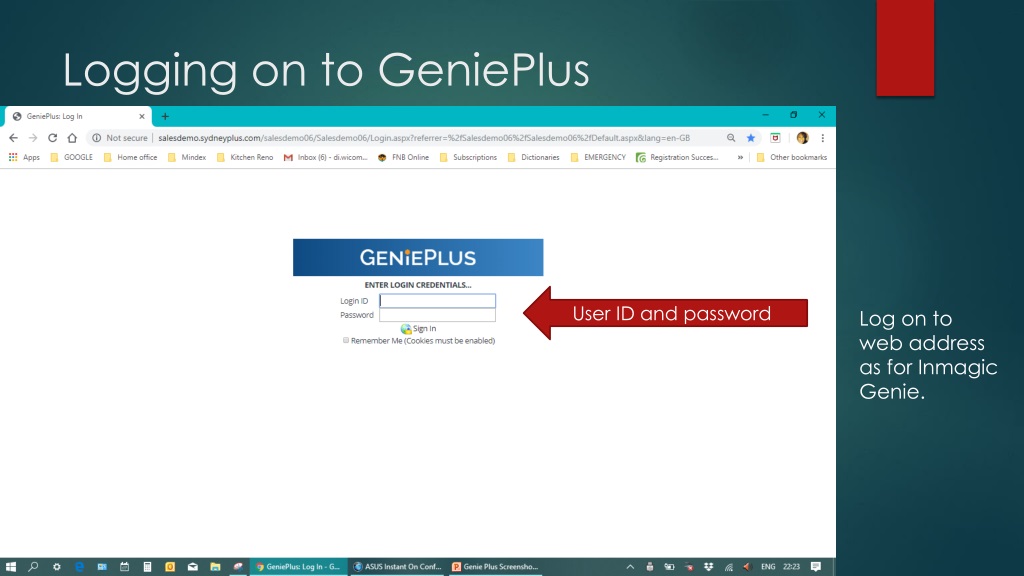The image size is (1024, 576).
Task: Open the notification action center
Action: [x=816, y=567]
